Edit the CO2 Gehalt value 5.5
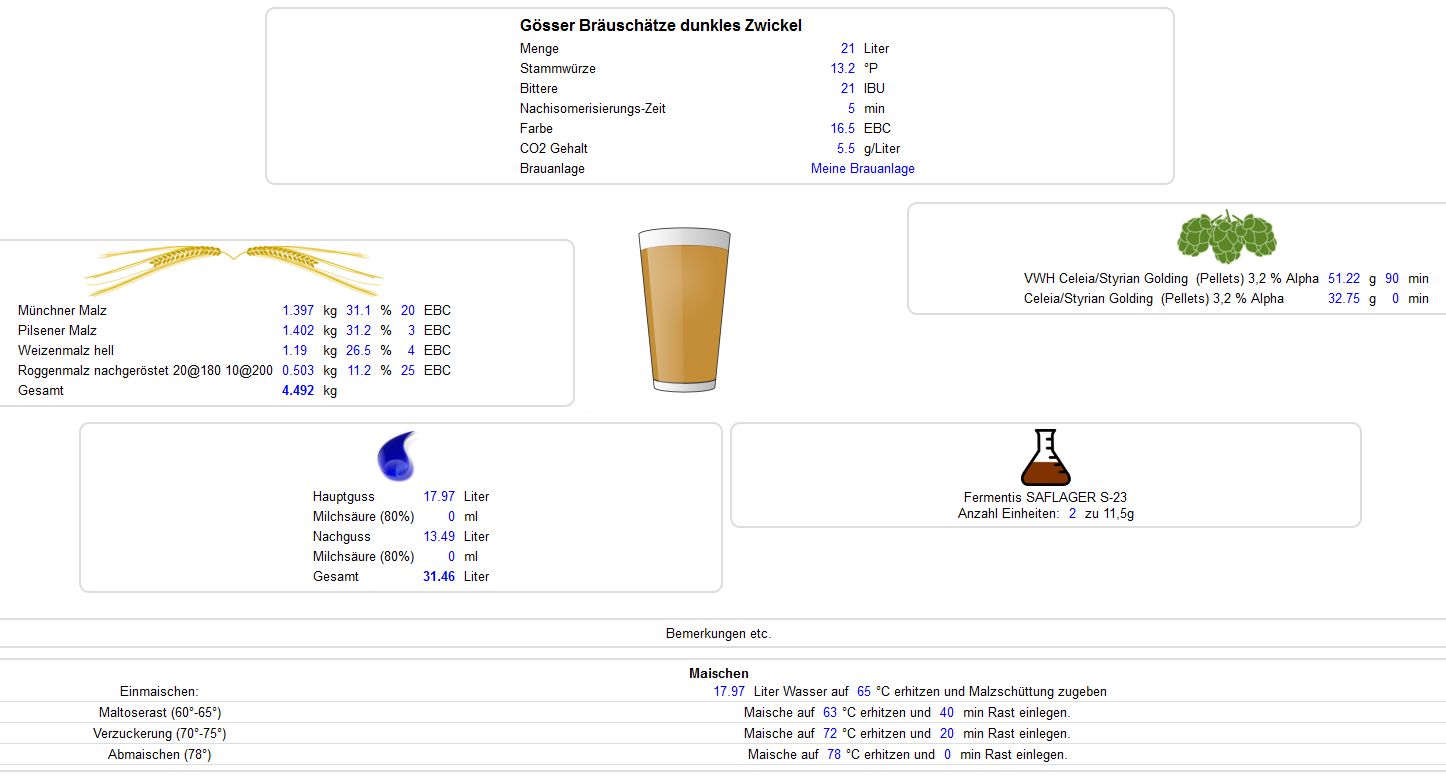Viewport: 1446px width, 781px height. (845, 149)
